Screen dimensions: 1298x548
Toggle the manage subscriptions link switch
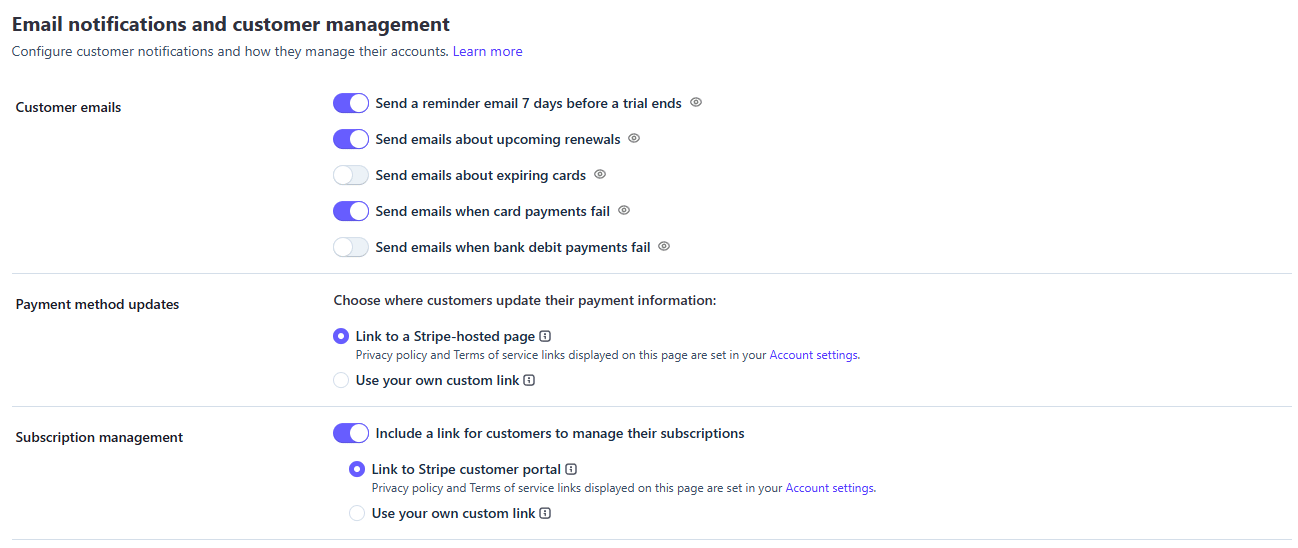click(x=351, y=433)
